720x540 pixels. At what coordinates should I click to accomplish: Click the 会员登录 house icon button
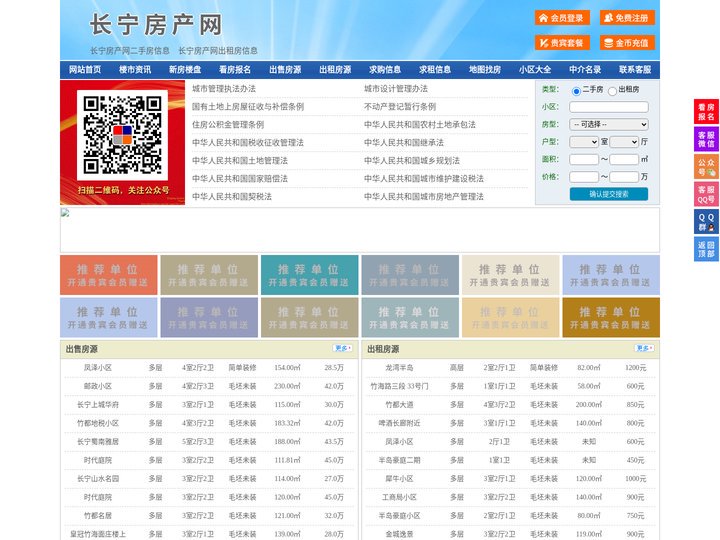coord(562,18)
